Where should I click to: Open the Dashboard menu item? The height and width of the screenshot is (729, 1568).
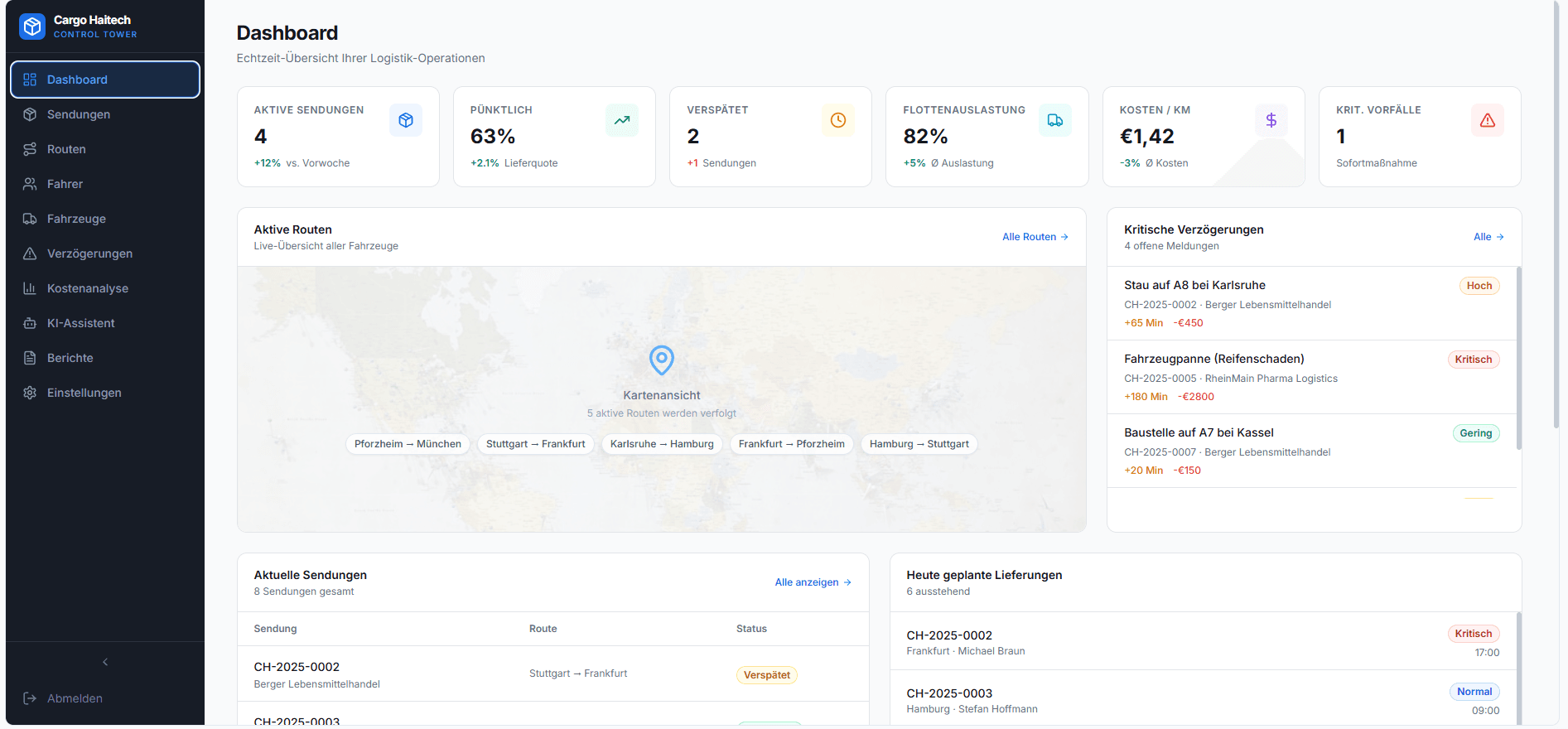(x=105, y=80)
